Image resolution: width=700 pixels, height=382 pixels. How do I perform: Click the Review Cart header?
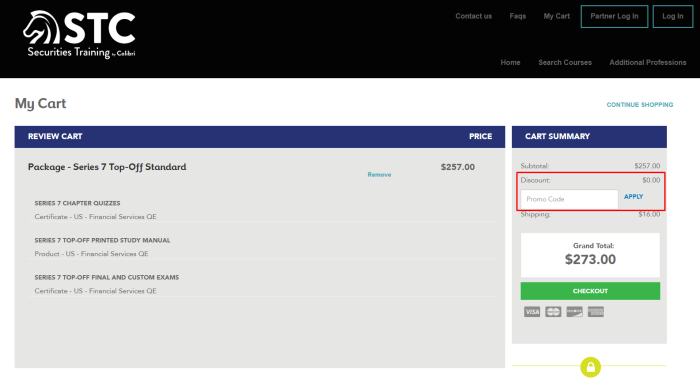[55, 137]
